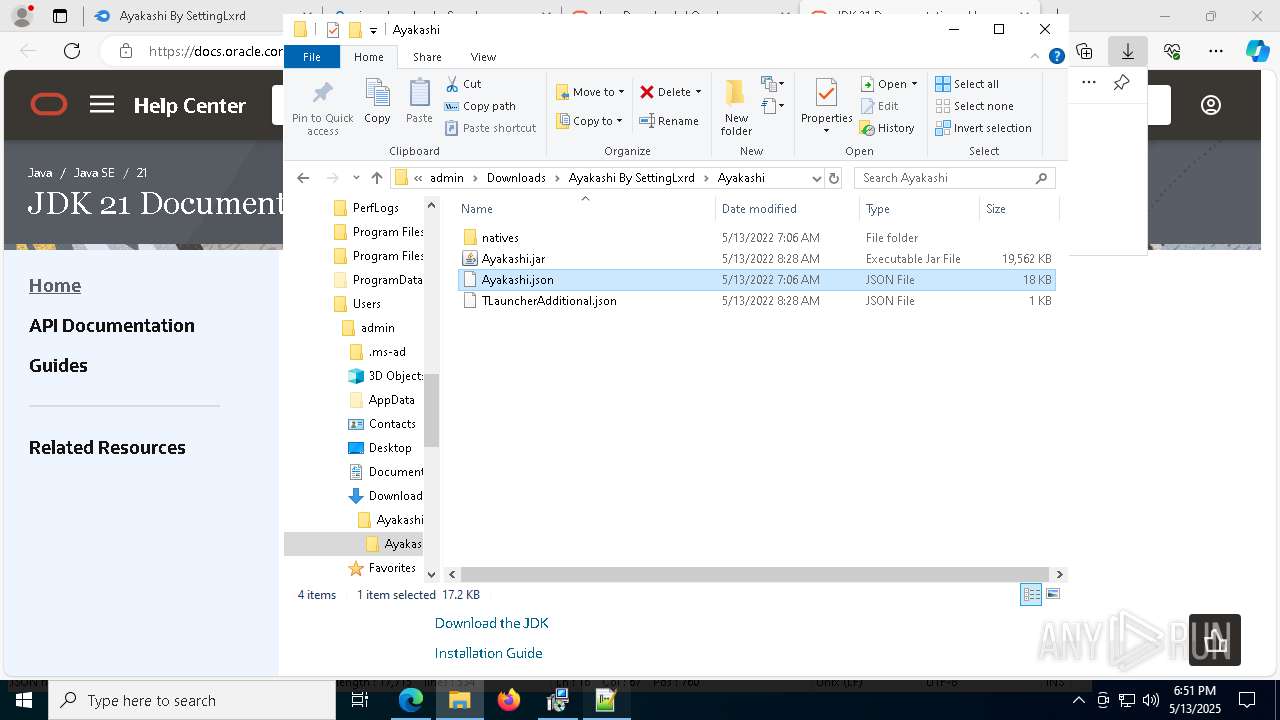1280x720 pixels.
Task: Open Explorer Help blue question icon
Action: click(1056, 57)
